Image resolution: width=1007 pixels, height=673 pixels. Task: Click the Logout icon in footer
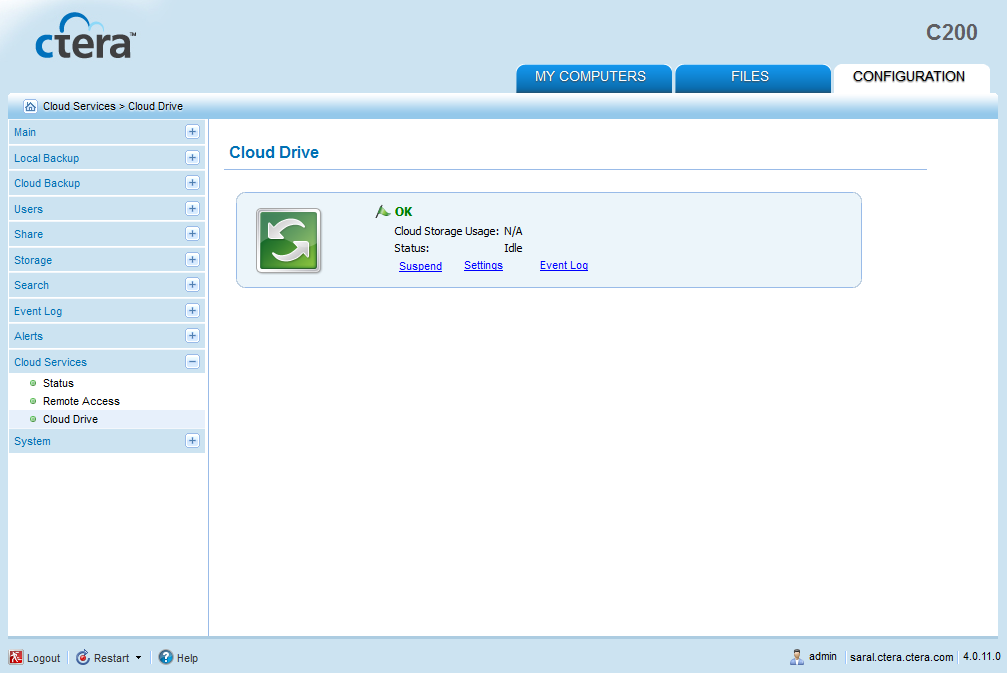tap(15, 657)
